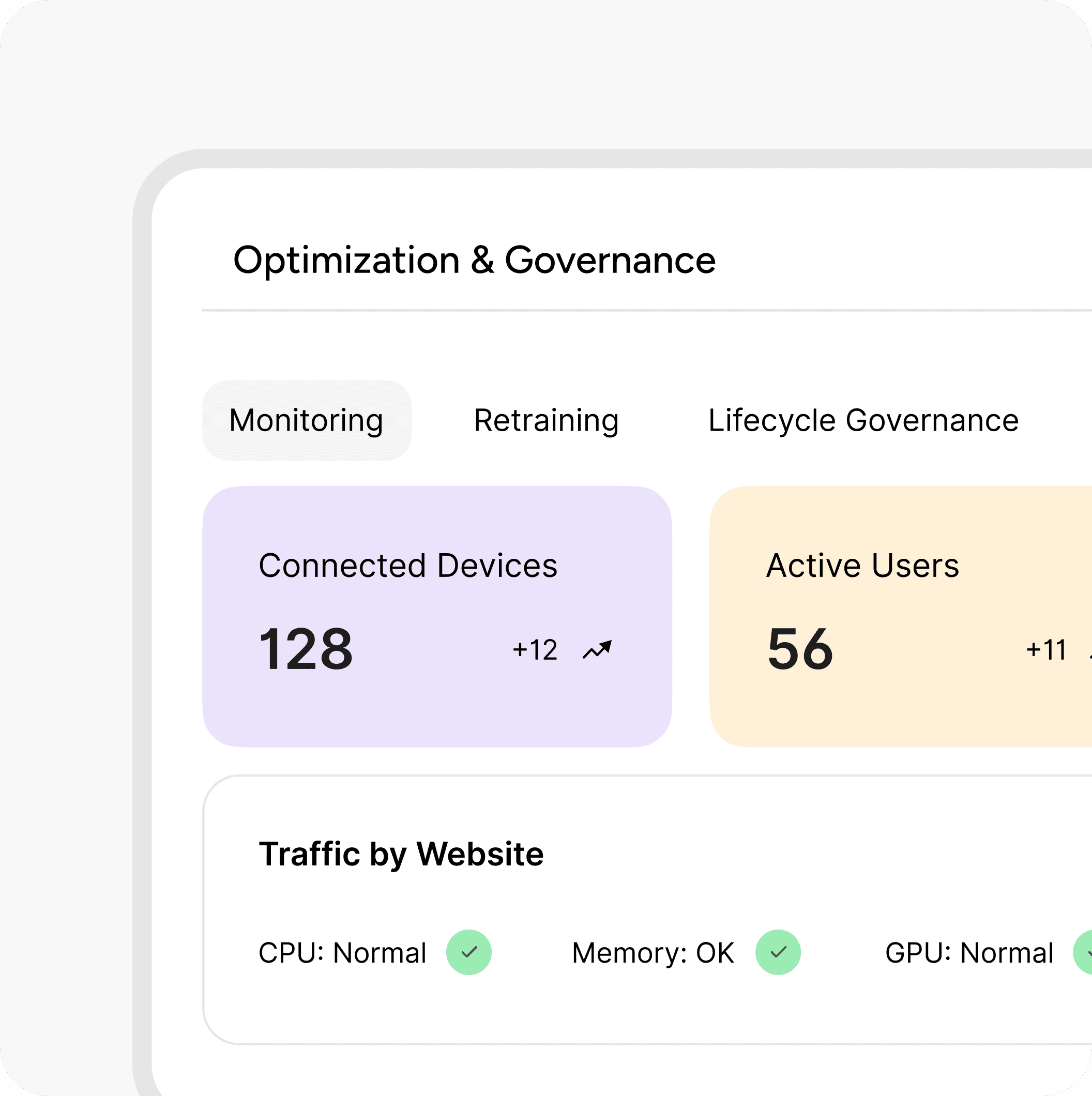Select the Lifecycle Governance tab
This screenshot has height=1096, width=1092.
(x=863, y=420)
